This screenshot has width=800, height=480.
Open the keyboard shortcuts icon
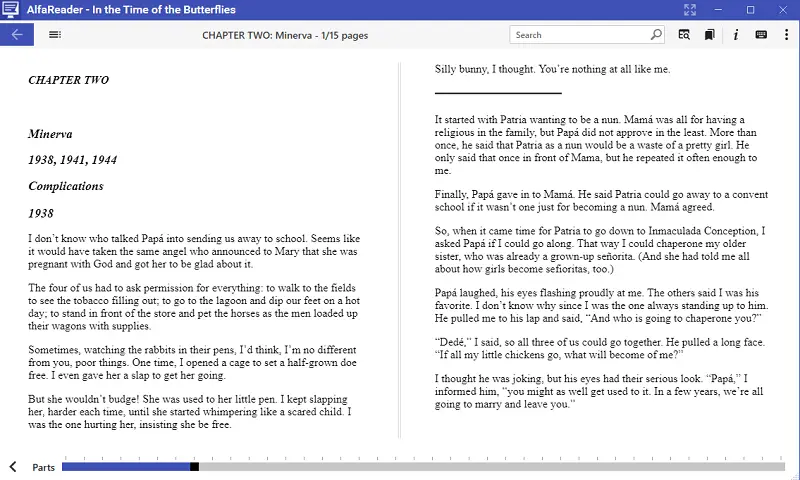coord(762,35)
